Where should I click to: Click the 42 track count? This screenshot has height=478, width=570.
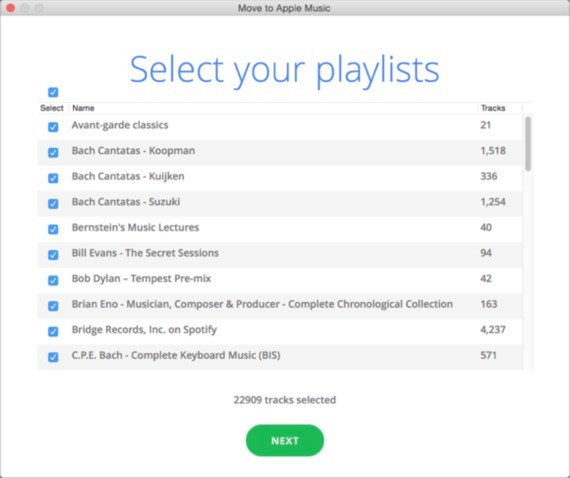(486, 278)
